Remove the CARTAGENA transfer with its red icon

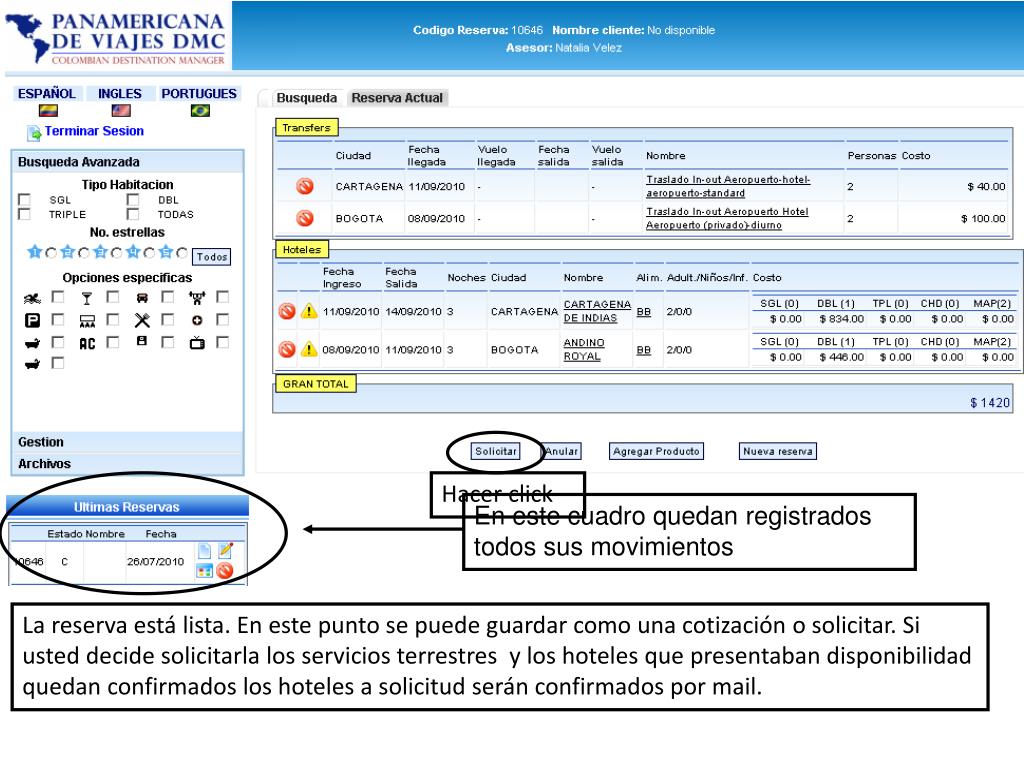pyautogui.click(x=305, y=186)
